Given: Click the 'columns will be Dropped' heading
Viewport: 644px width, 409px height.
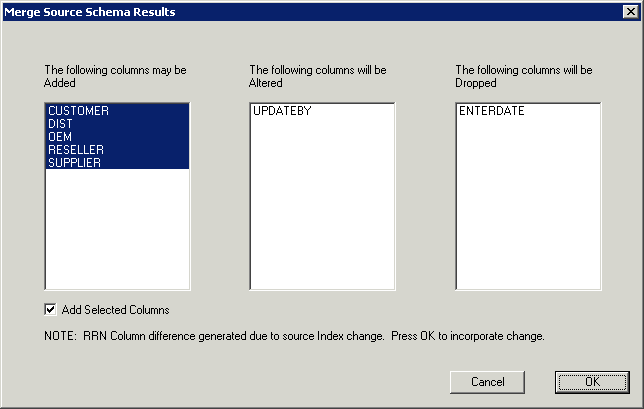Looking at the screenshot, I should pyautogui.click(x=523, y=76).
